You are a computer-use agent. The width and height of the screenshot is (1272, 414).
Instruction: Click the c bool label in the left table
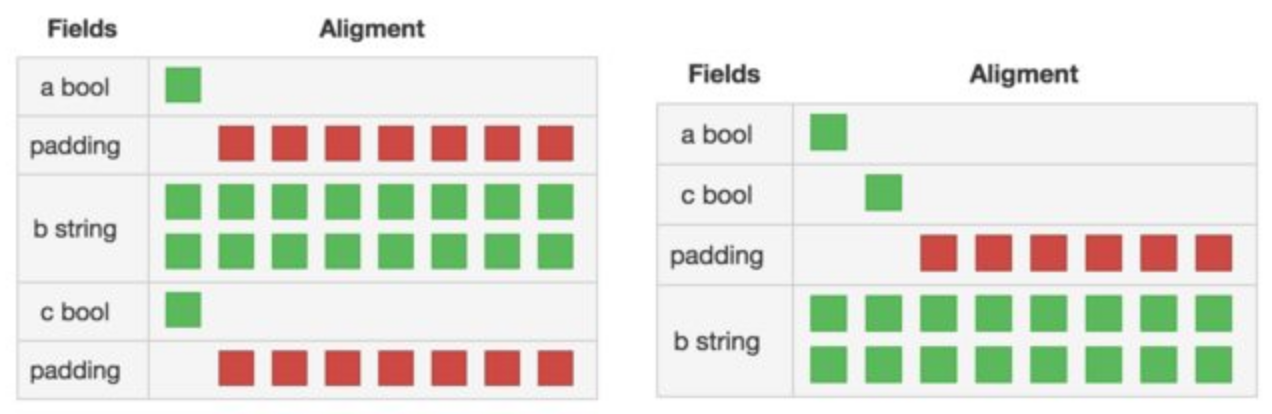pos(75,311)
